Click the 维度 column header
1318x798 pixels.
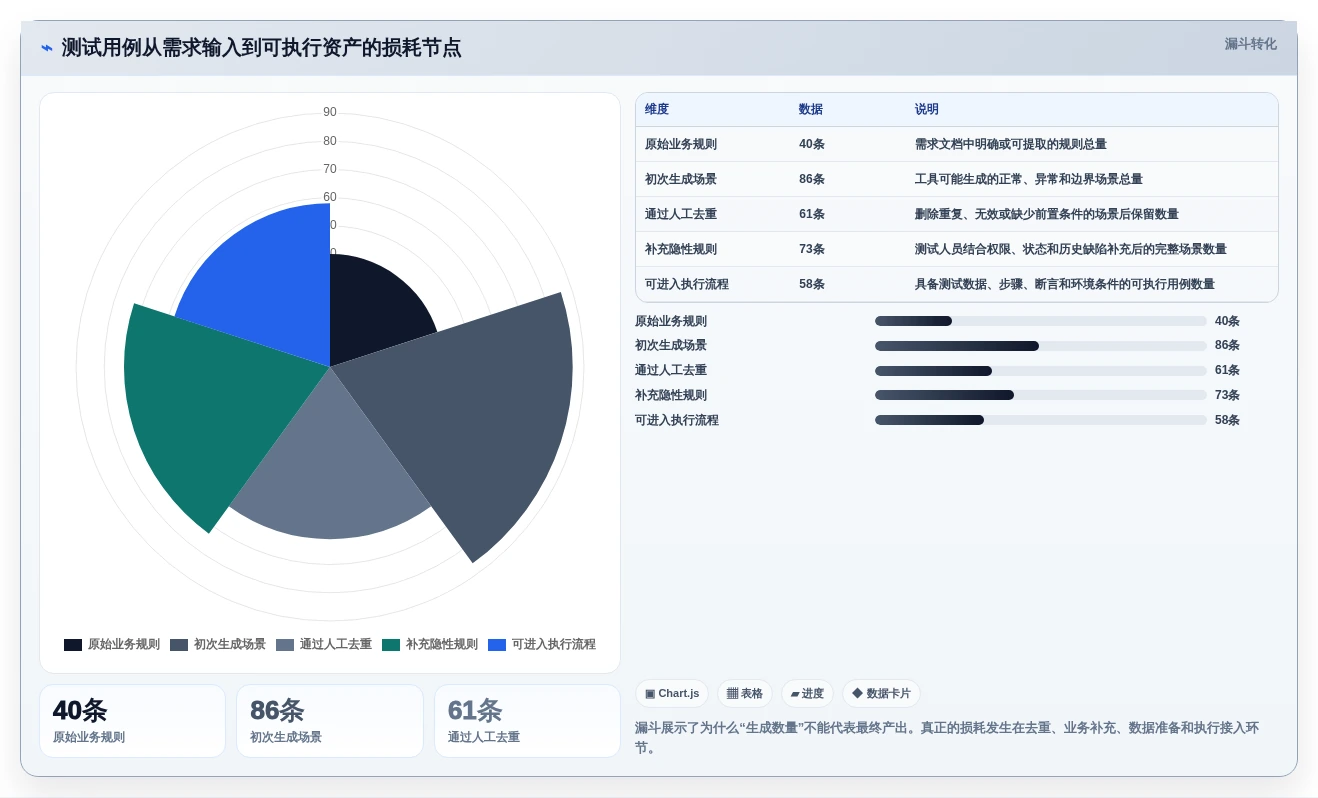coord(657,109)
